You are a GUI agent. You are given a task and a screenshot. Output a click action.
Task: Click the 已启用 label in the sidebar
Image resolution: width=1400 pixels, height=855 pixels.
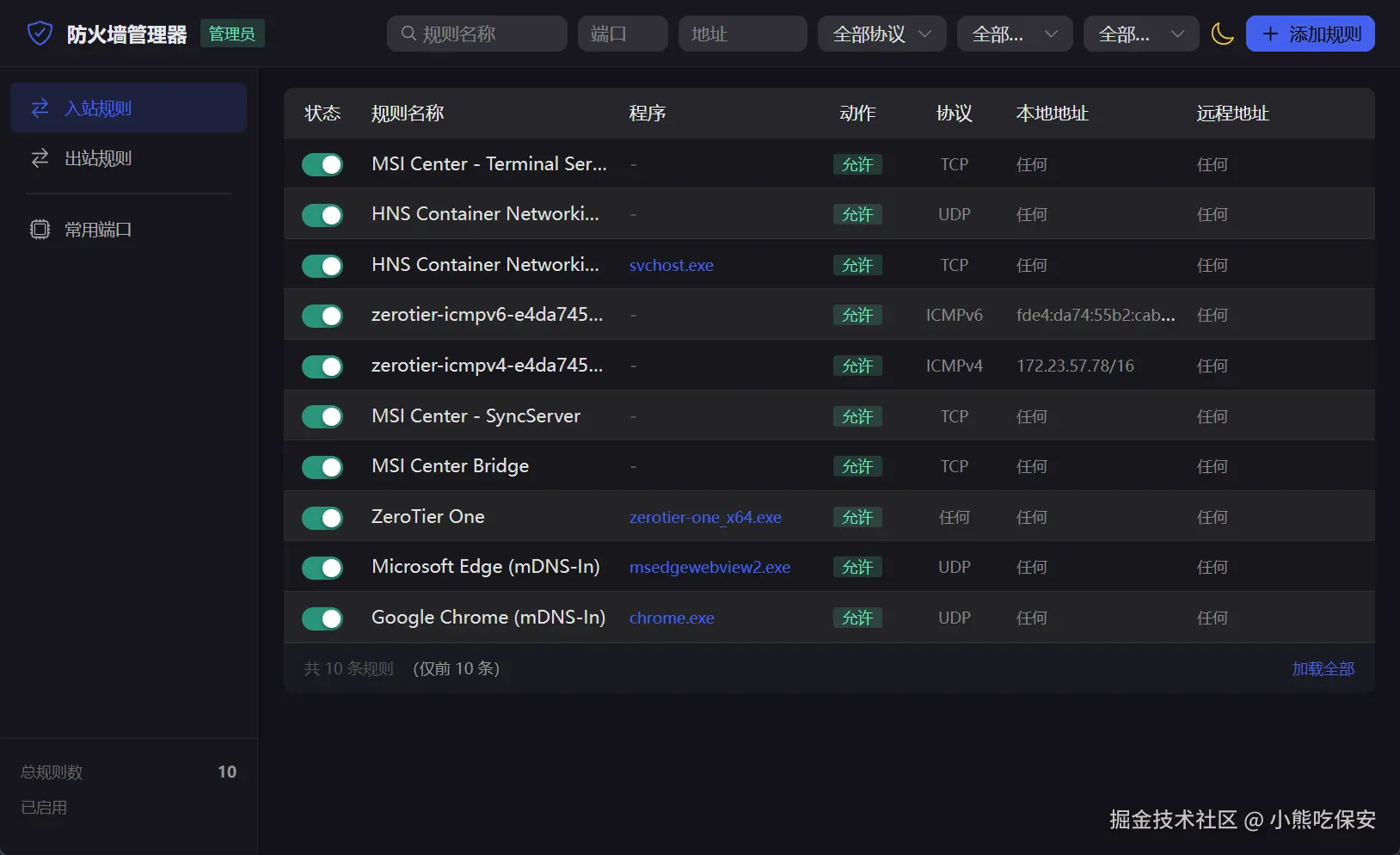click(x=44, y=808)
